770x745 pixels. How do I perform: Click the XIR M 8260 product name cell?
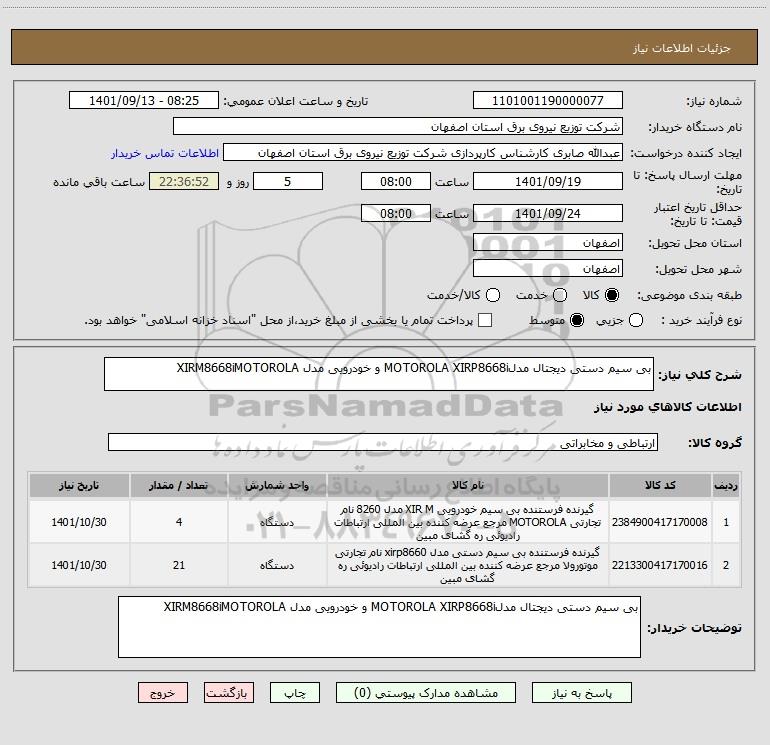pos(467,522)
